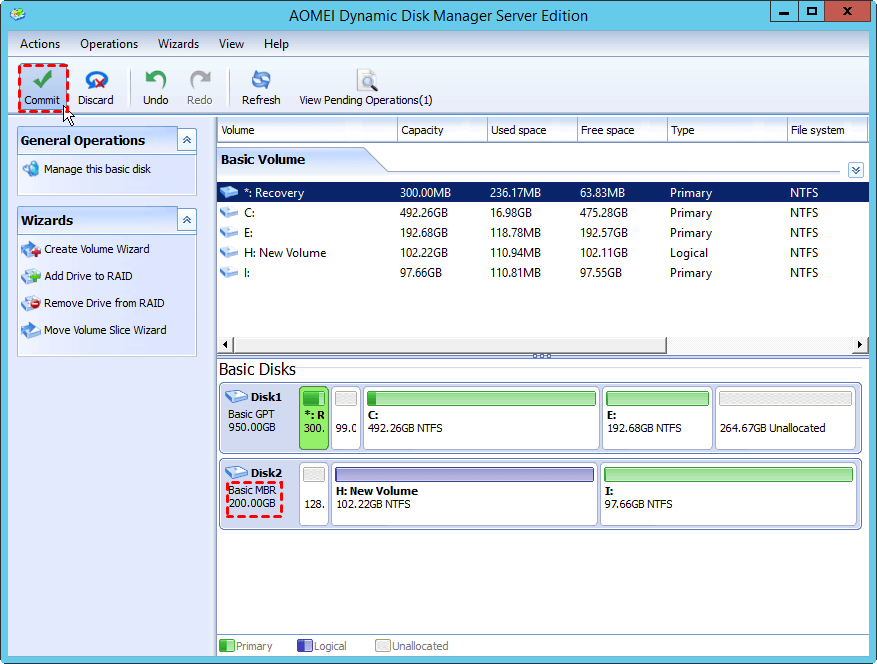The image size is (877, 664).
Task: Sort by Capacity column header
Action: click(442, 130)
